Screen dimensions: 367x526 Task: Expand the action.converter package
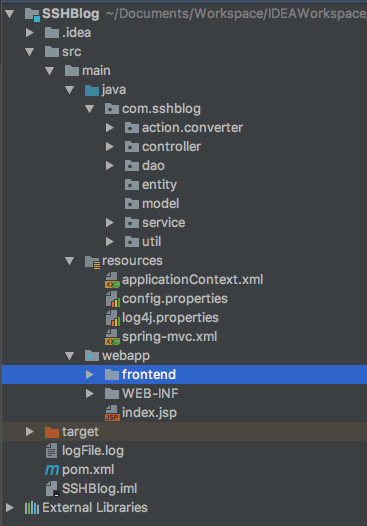click(109, 127)
